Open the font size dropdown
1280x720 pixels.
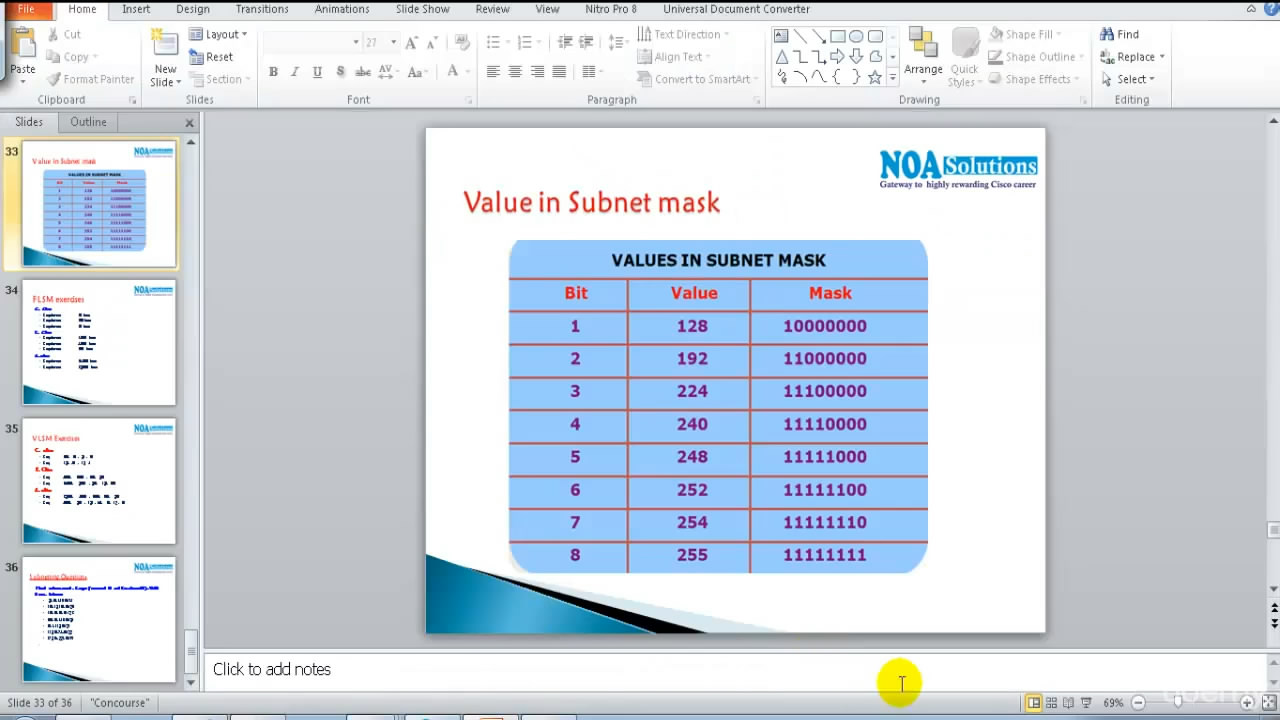tap(393, 42)
